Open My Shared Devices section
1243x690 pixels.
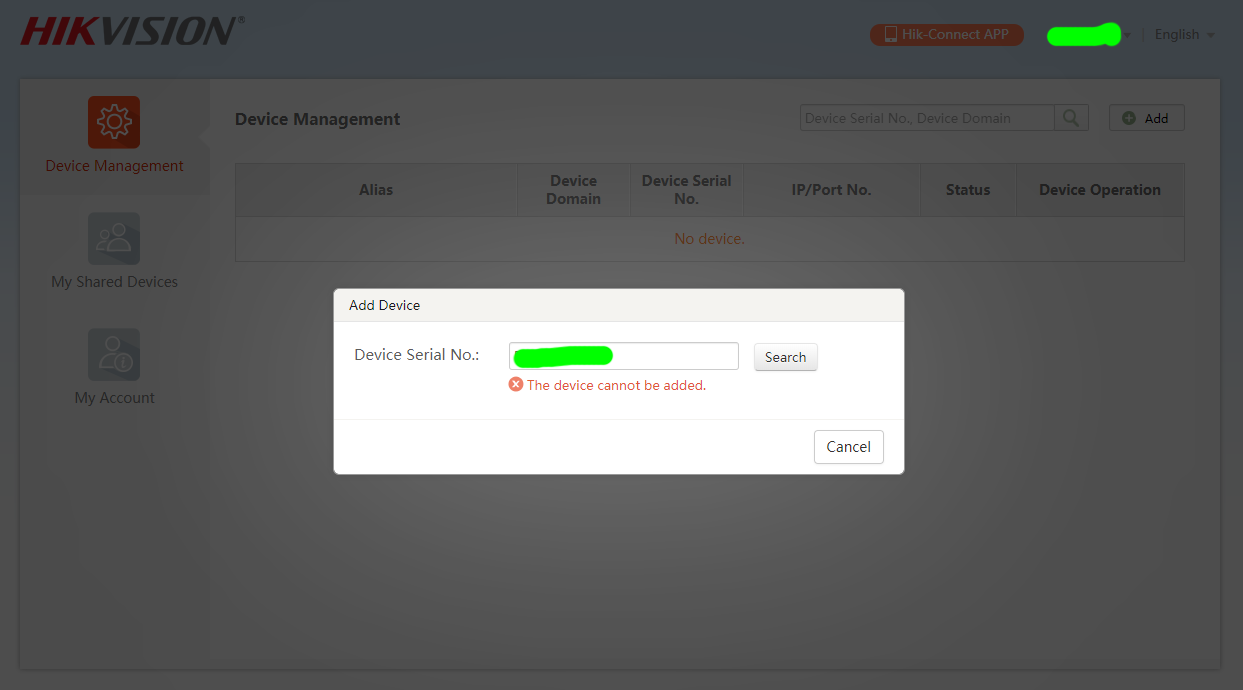click(x=113, y=250)
